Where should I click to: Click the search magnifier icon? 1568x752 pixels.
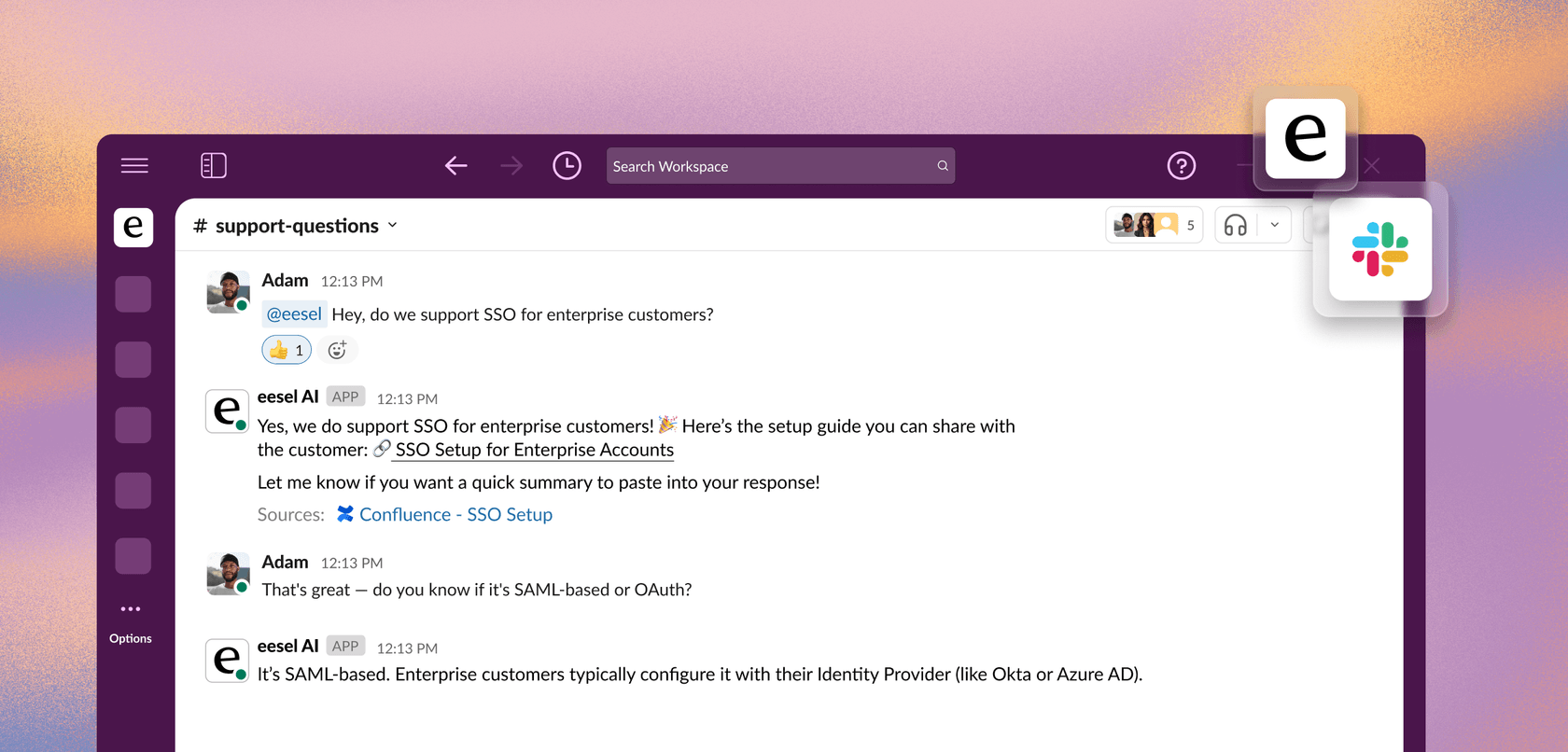943,166
